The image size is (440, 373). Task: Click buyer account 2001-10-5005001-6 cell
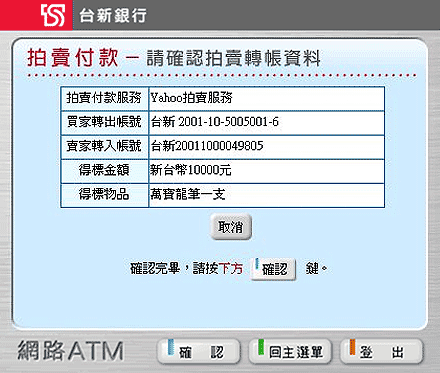(x=266, y=123)
